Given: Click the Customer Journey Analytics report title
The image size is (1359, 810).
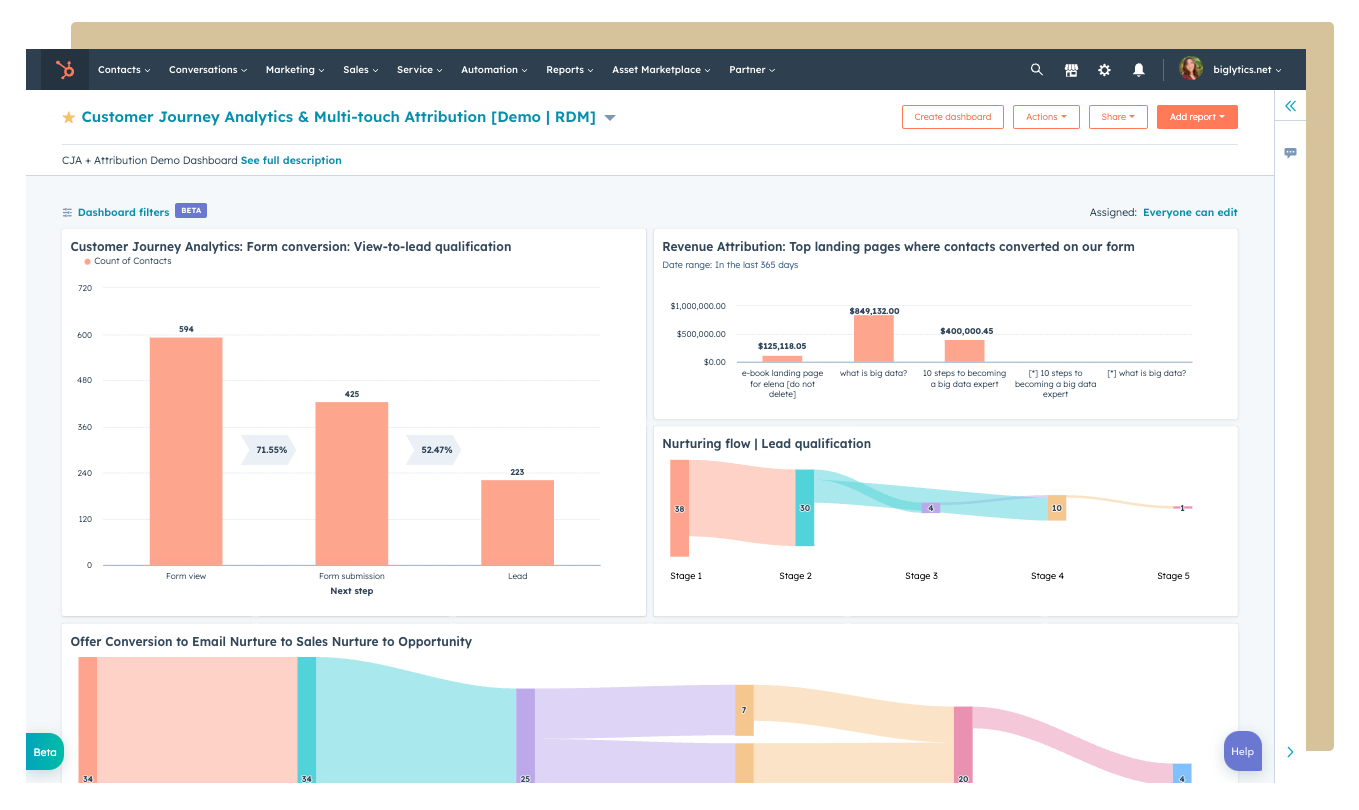Looking at the screenshot, I should (x=291, y=247).
